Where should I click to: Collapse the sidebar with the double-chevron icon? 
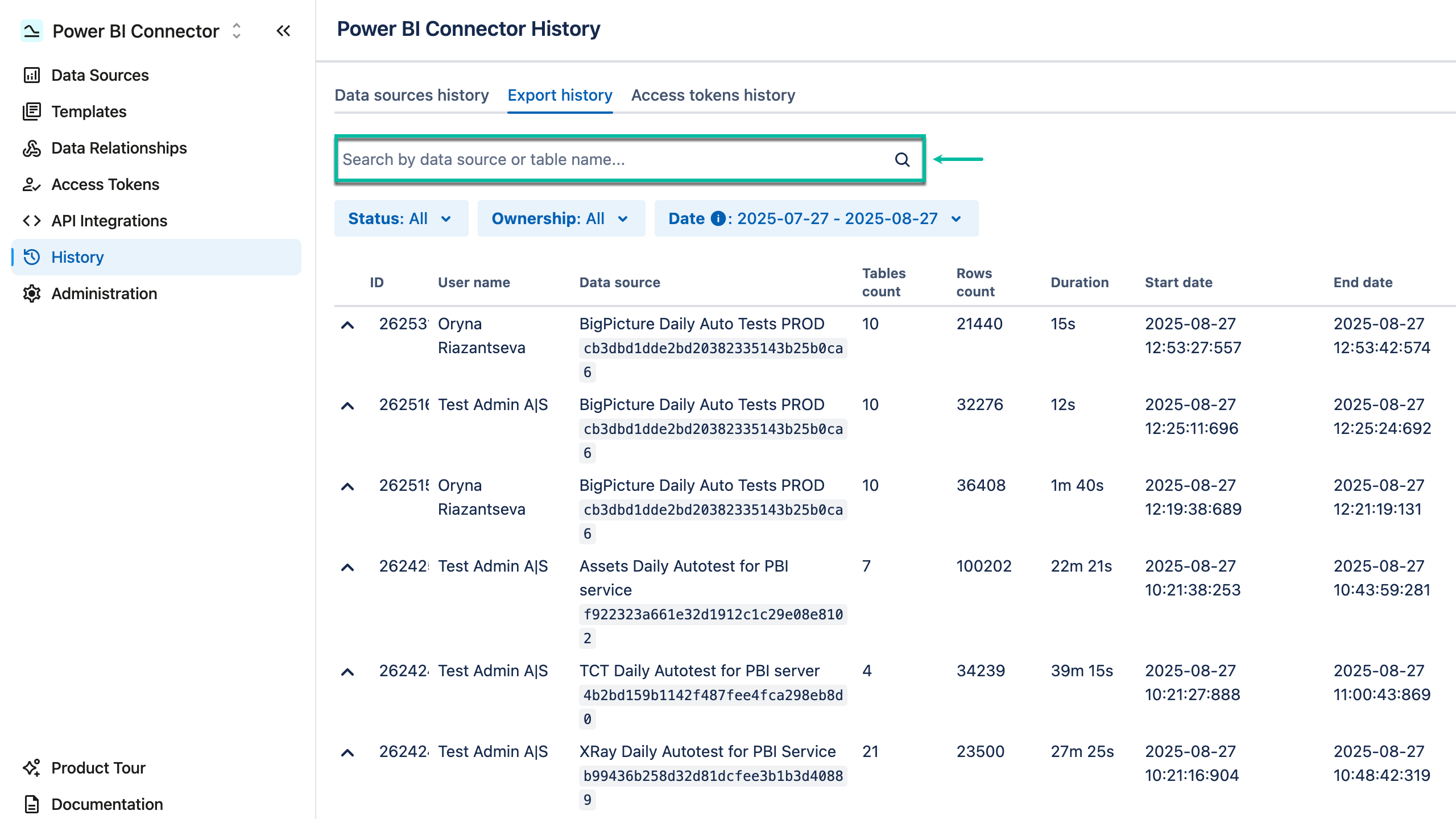283,31
